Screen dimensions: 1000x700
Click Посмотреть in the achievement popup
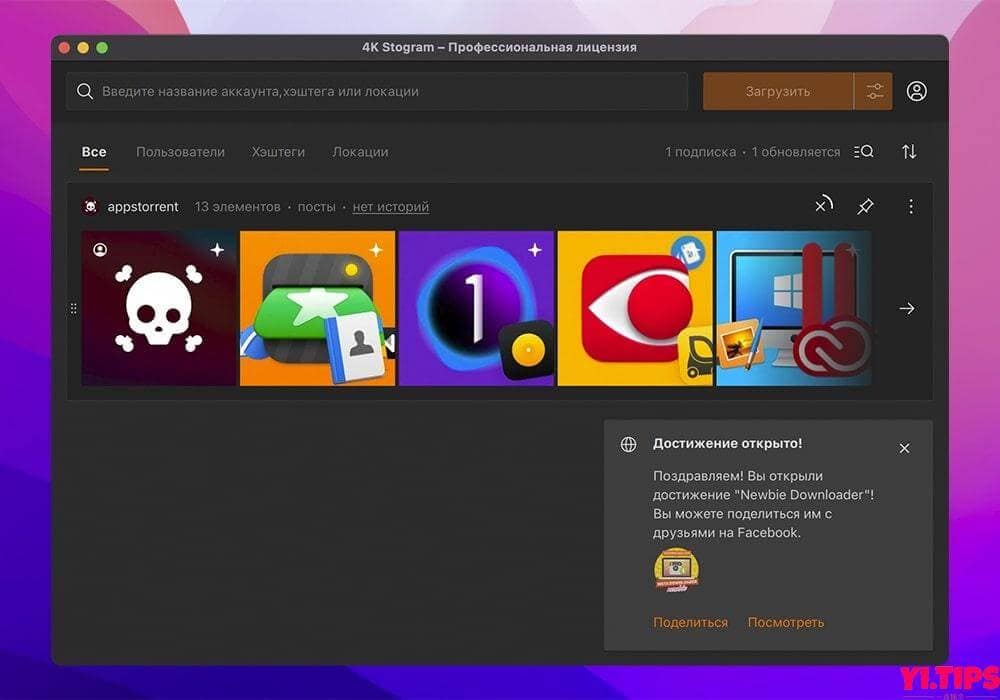[786, 621]
